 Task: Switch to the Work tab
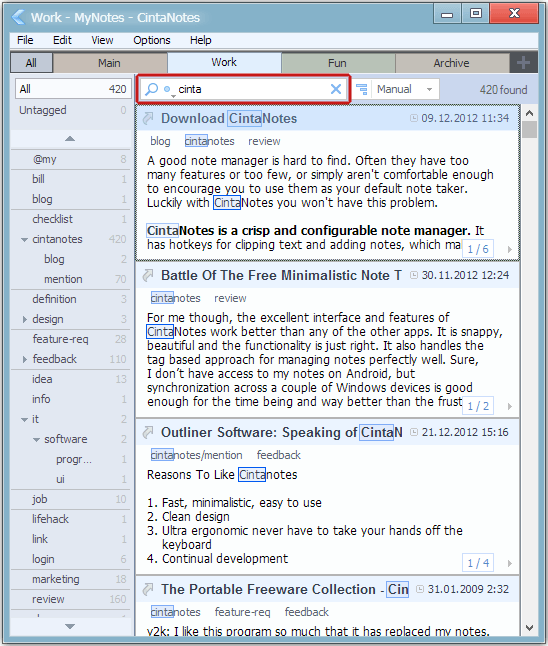point(224,62)
